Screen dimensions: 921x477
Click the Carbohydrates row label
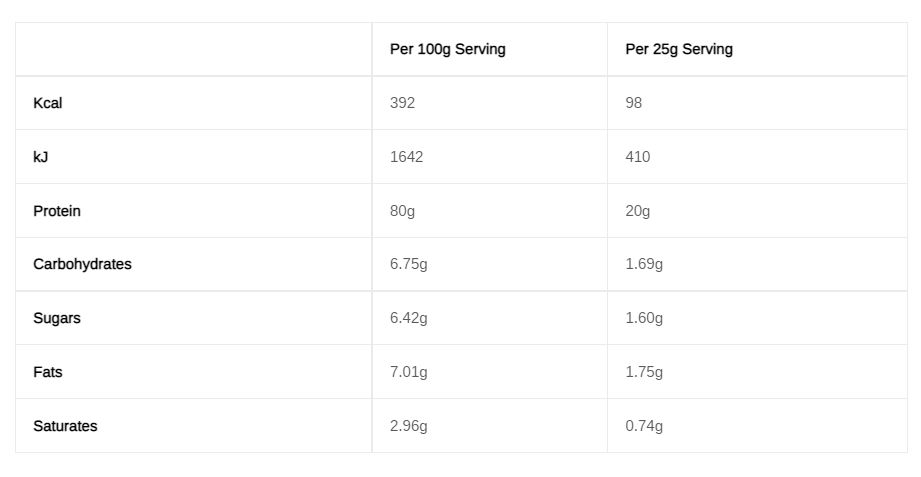tap(82, 264)
